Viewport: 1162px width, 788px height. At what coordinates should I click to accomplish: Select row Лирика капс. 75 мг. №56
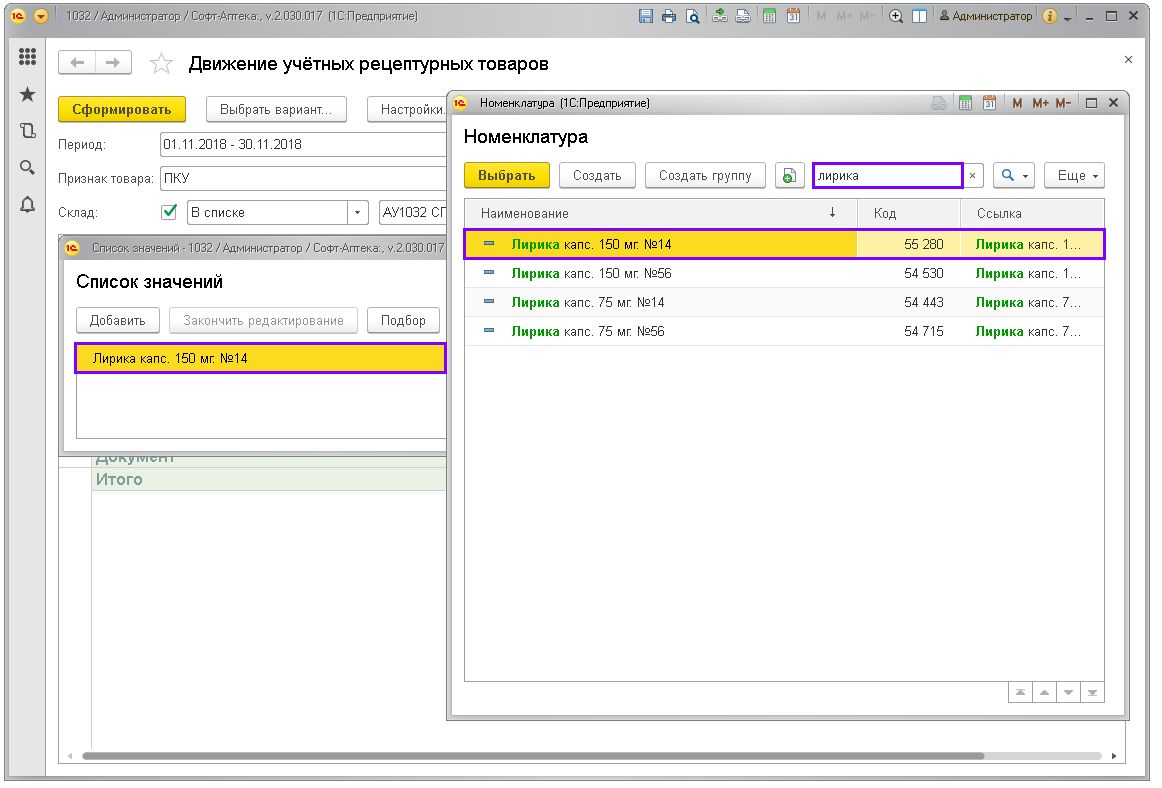[587, 331]
